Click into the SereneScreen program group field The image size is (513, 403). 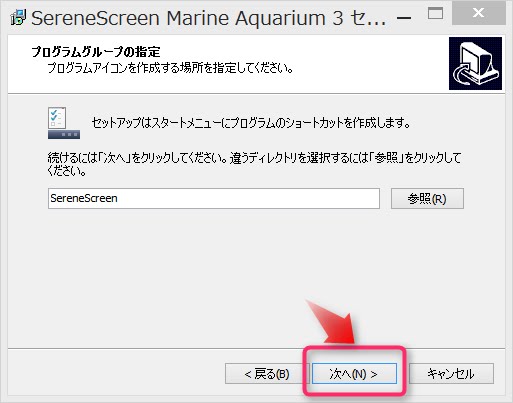coord(214,199)
